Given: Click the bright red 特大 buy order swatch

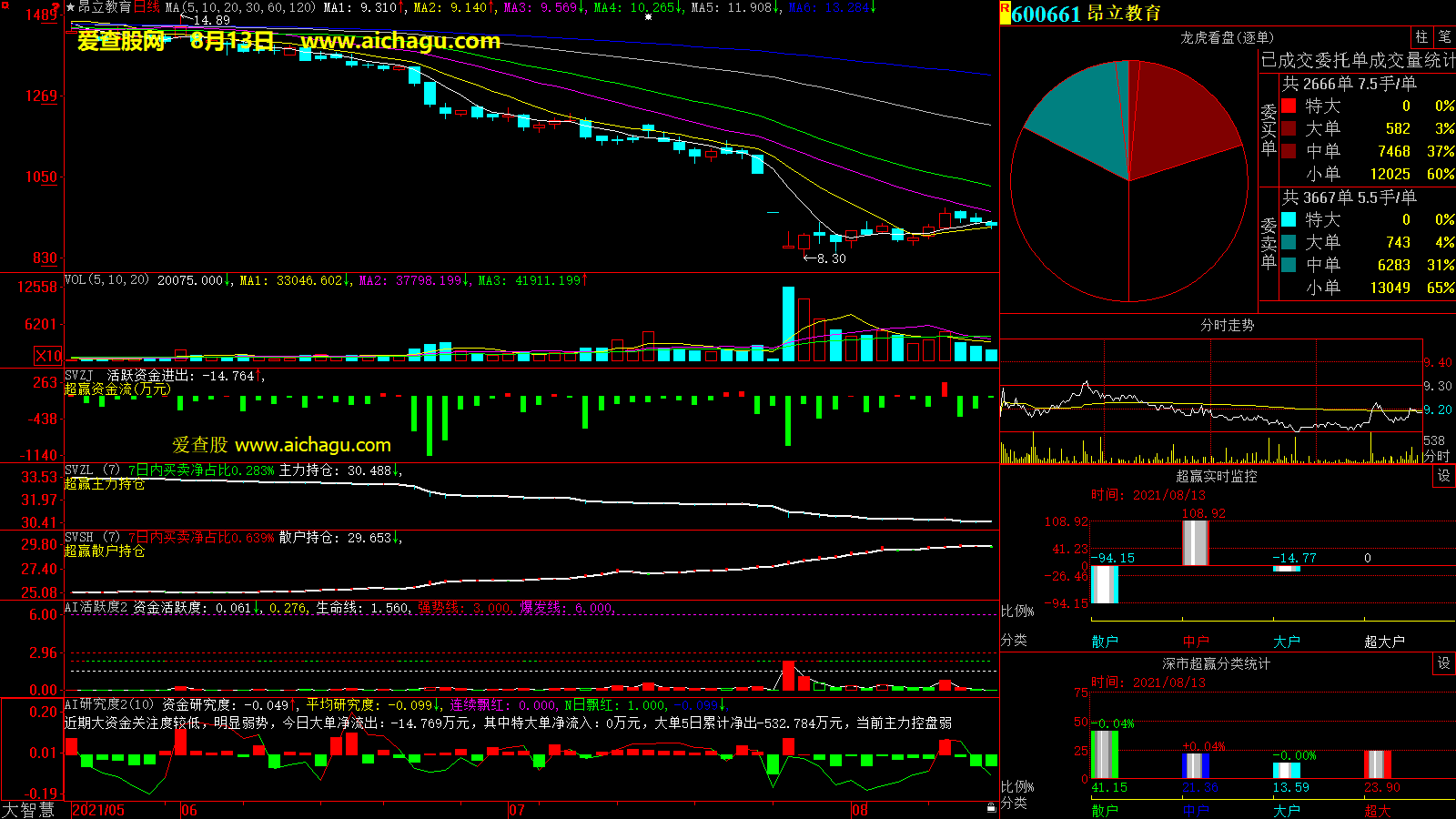Looking at the screenshot, I should [1289, 106].
